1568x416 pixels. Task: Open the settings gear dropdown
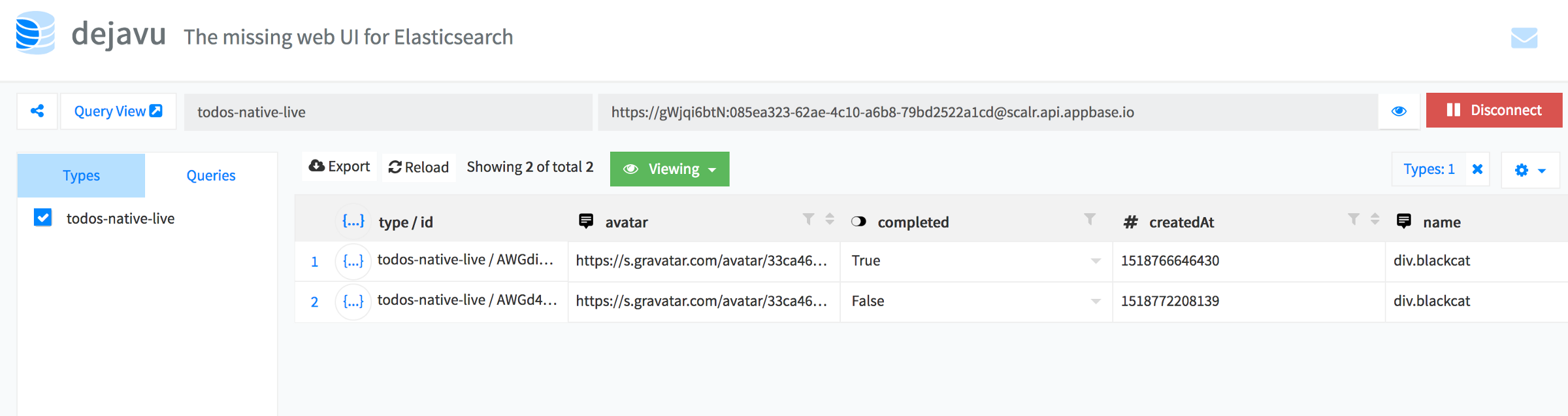(x=1529, y=170)
